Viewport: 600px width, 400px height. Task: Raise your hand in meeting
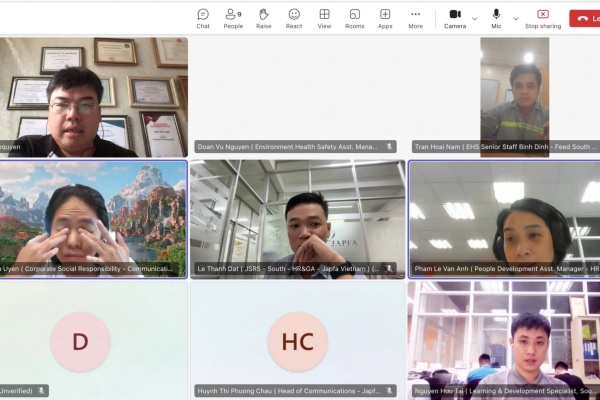[x=264, y=18]
